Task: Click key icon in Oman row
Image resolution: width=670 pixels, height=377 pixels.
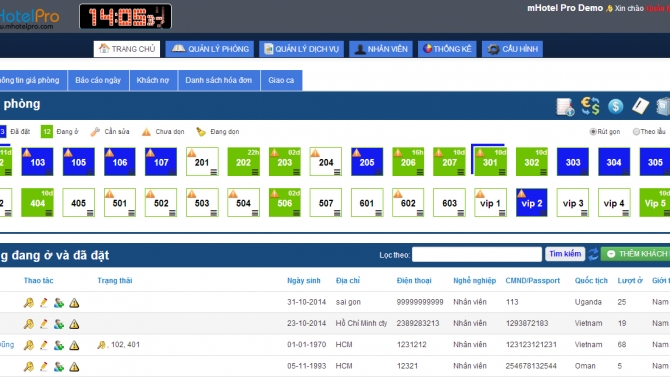Action: click(x=29, y=366)
